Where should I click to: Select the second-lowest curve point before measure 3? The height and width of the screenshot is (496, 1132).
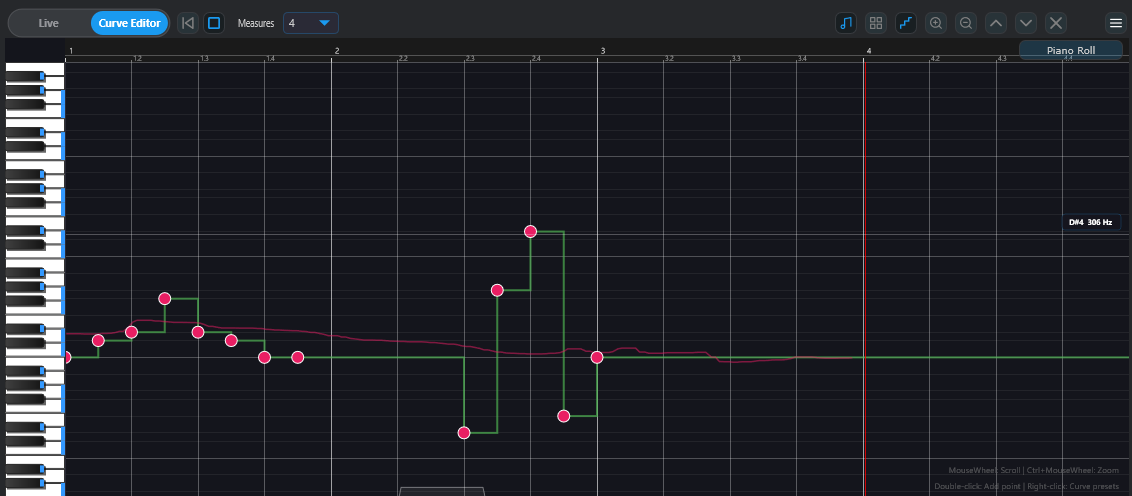[564, 416]
